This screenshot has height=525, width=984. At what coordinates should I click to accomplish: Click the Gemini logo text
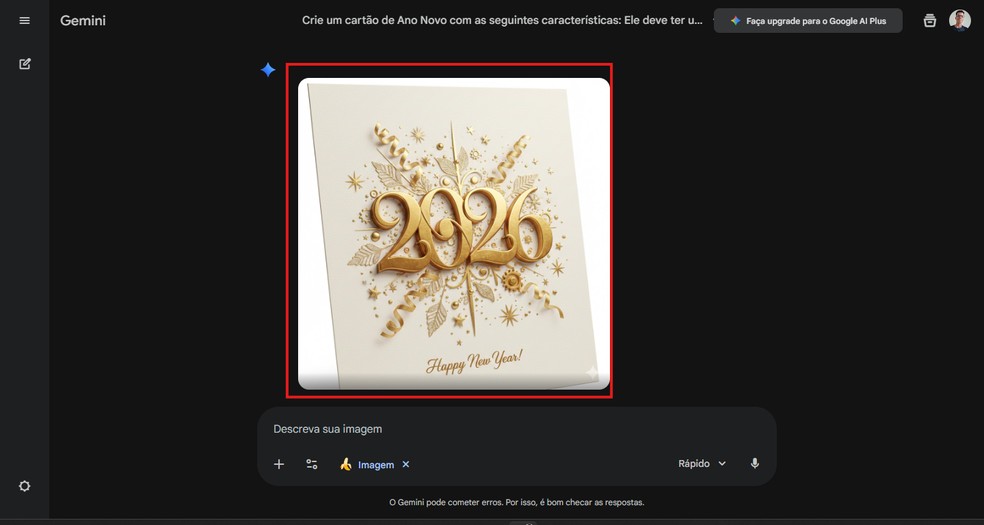(x=83, y=21)
